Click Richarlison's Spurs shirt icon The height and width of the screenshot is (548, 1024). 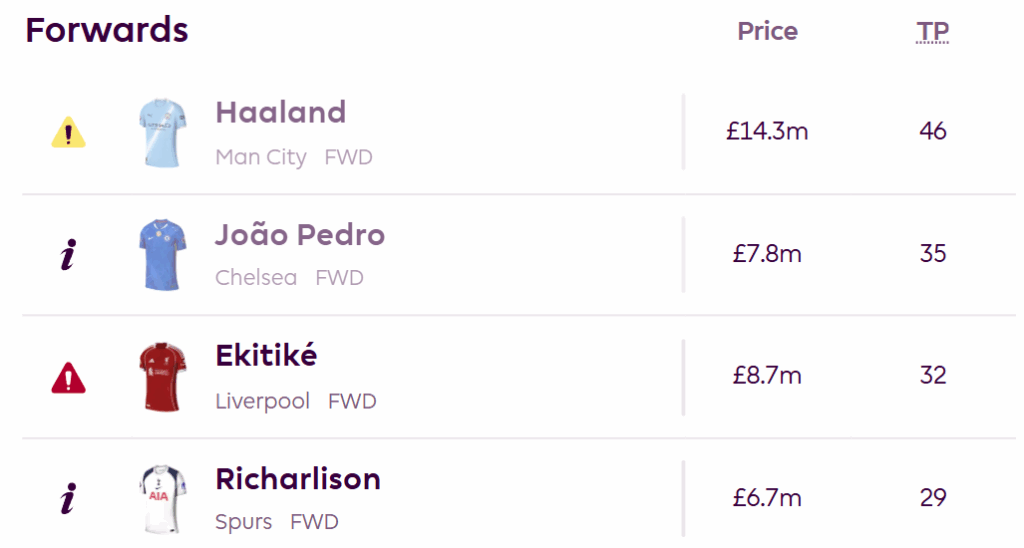pyautogui.click(x=162, y=499)
